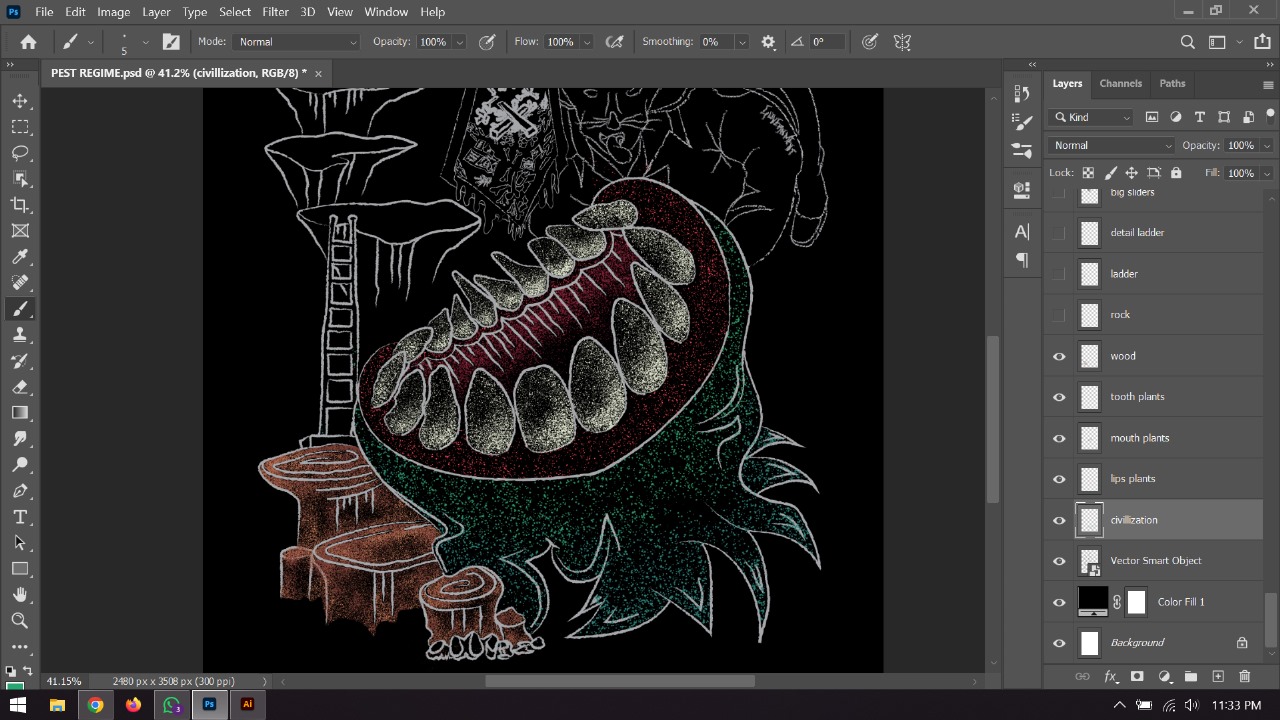The image size is (1280, 720).
Task: Select the Path Selection arrow tool
Action: pyautogui.click(x=20, y=543)
